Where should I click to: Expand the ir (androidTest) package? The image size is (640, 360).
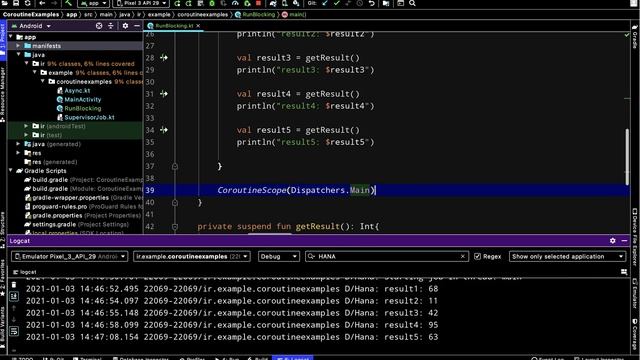click(26, 126)
